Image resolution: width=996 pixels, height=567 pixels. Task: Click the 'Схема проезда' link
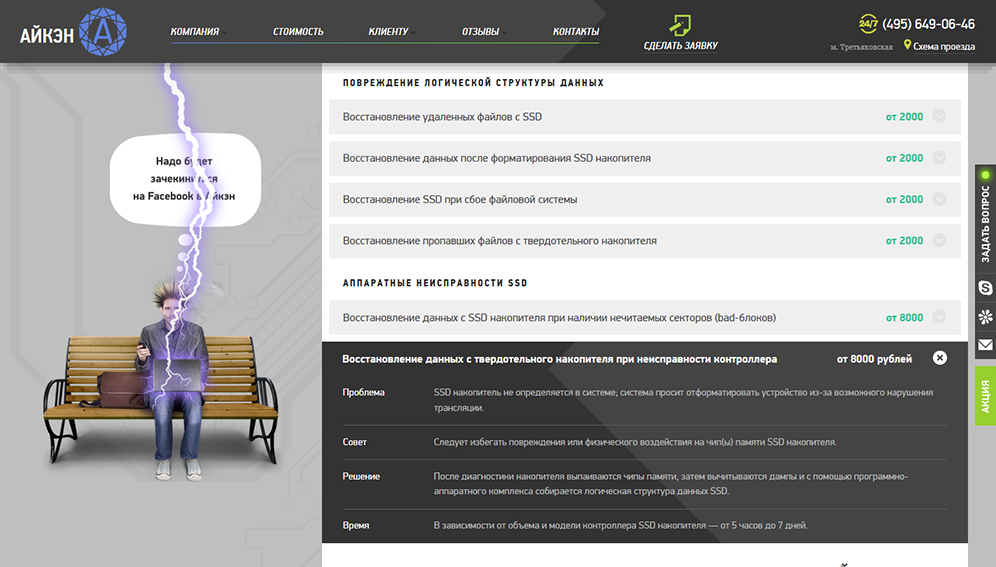pyautogui.click(x=945, y=46)
